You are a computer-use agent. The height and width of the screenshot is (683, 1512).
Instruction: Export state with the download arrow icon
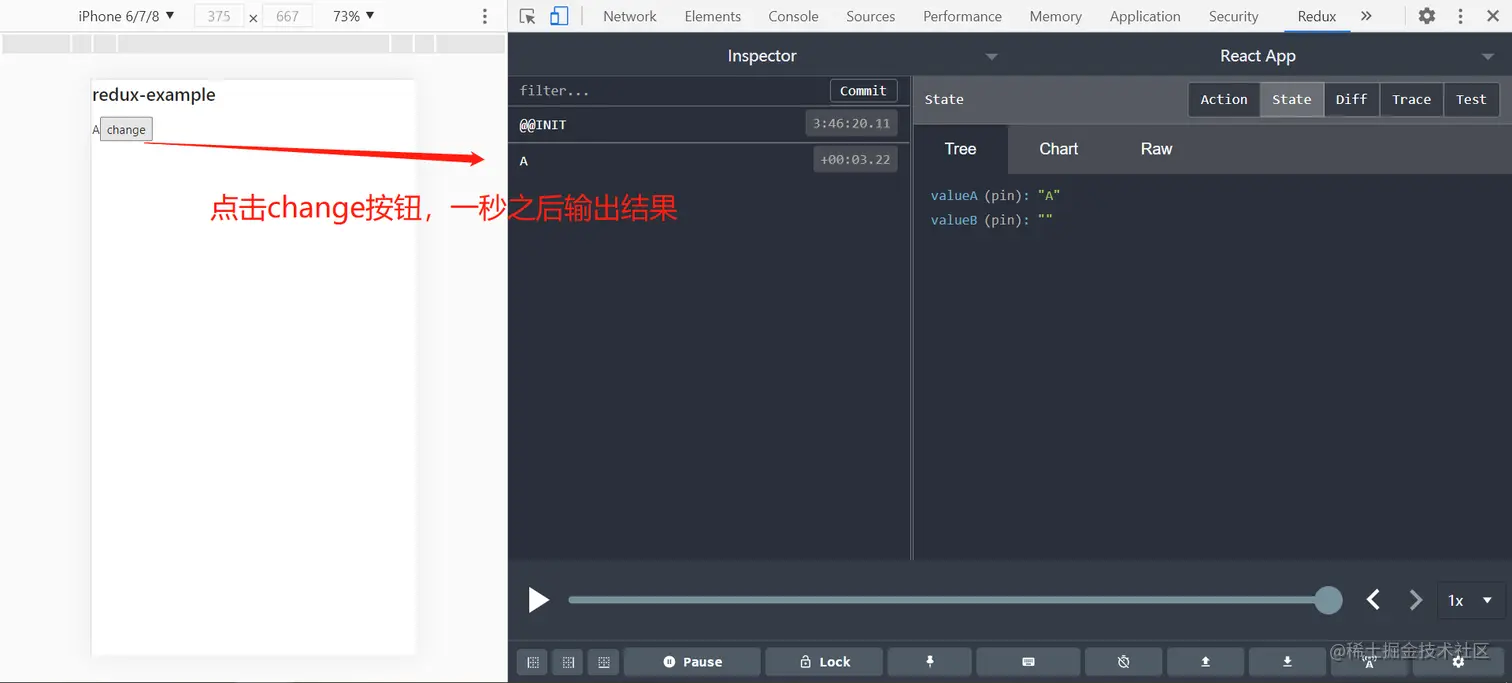[x=1287, y=662]
